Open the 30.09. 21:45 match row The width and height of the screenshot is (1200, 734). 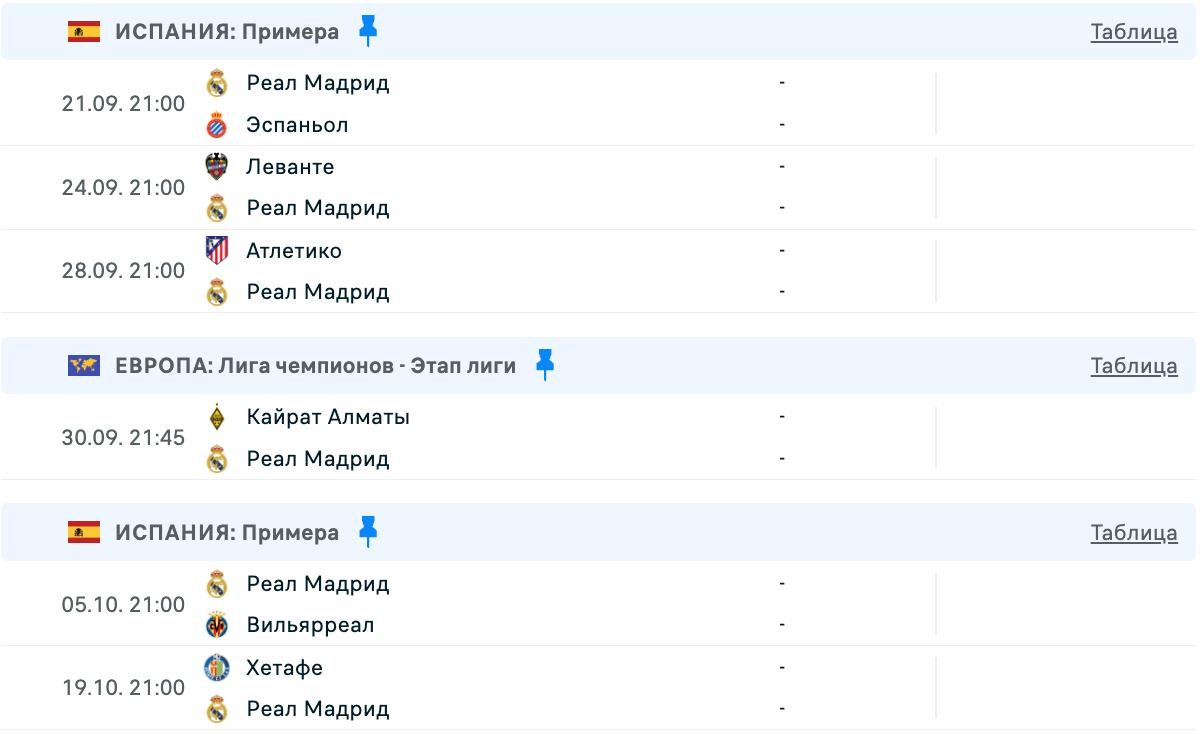598,438
